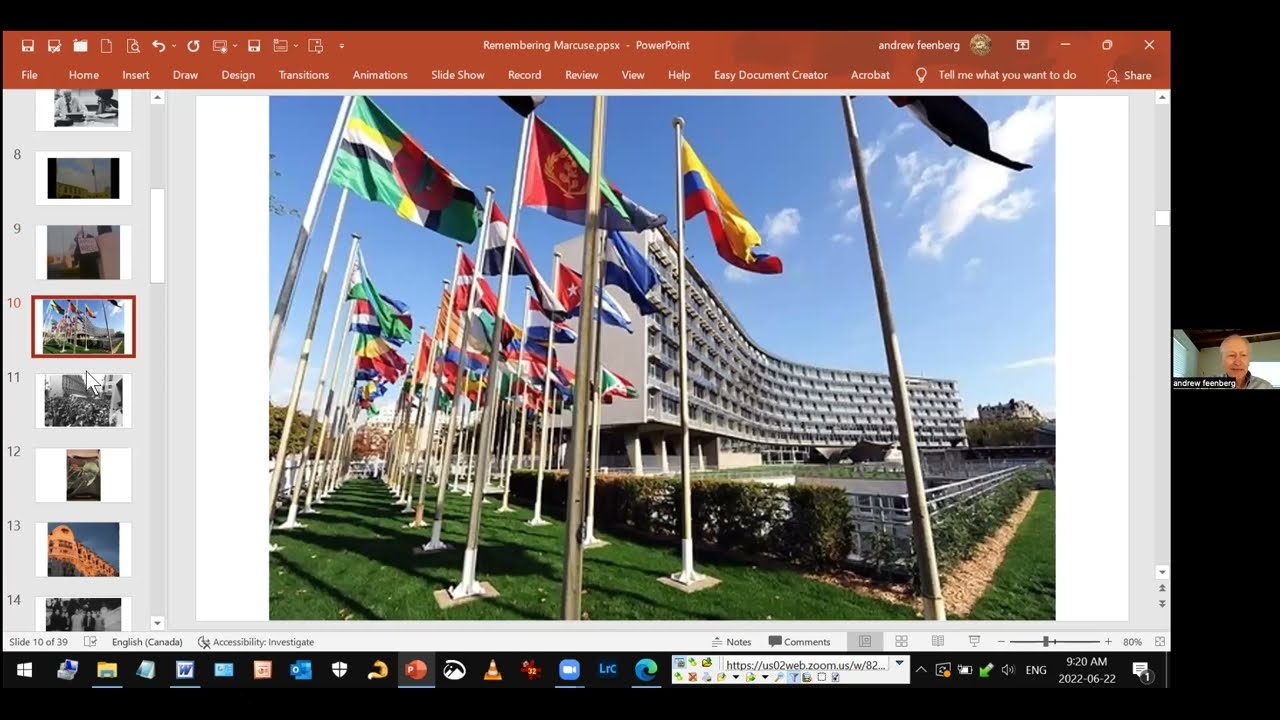Click the Undo arrow icon

coord(158,45)
